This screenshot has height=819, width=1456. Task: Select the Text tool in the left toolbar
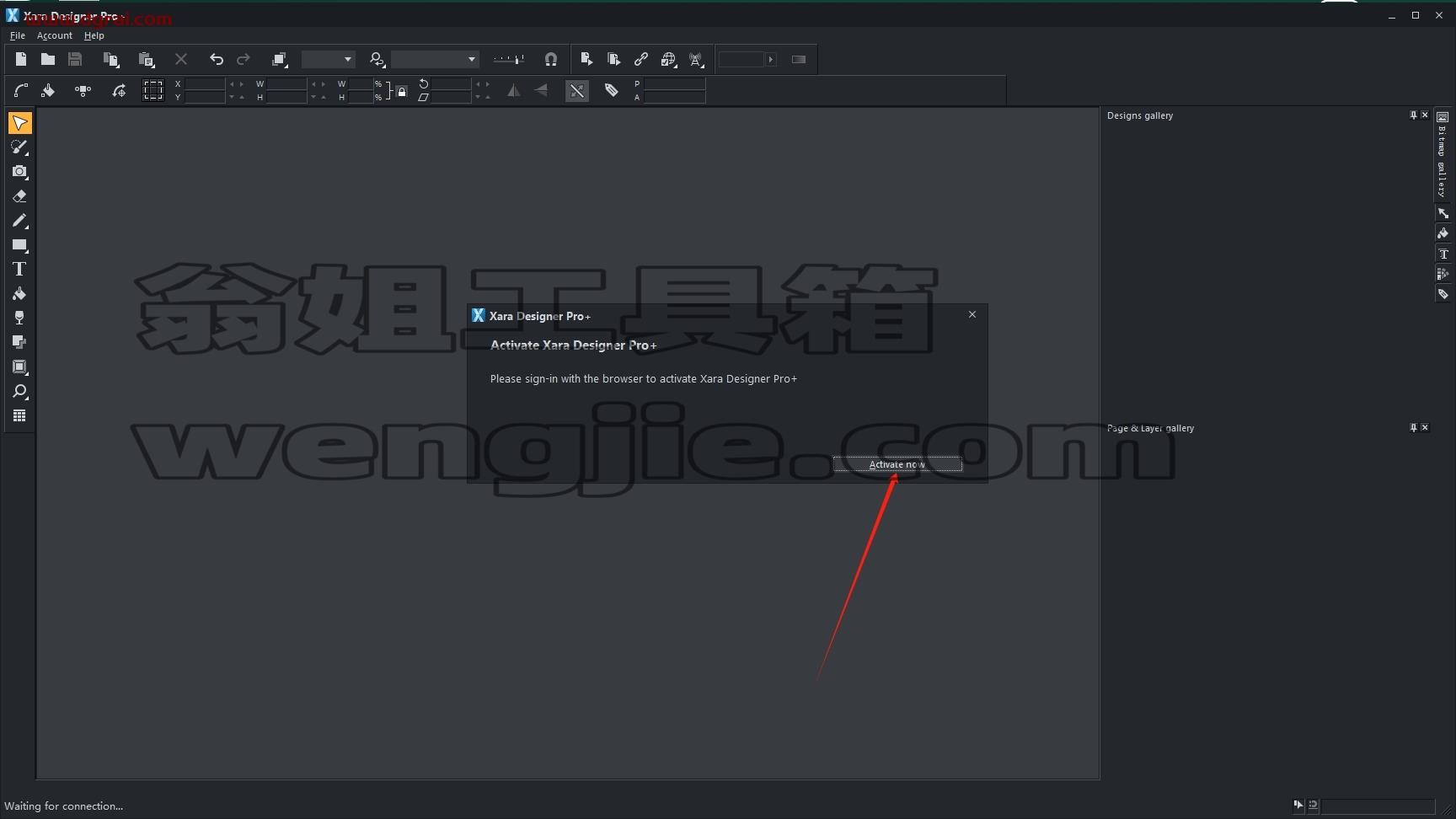coord(19,270)
